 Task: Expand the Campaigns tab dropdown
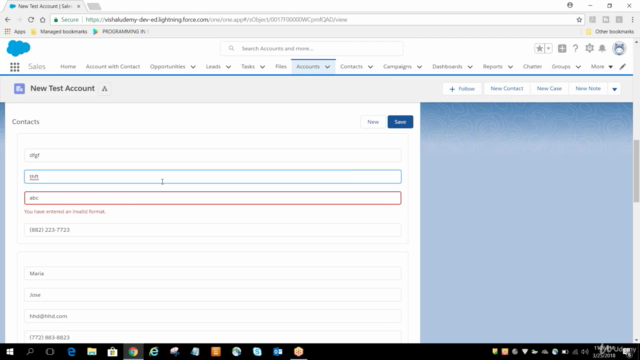click(419, 67)
